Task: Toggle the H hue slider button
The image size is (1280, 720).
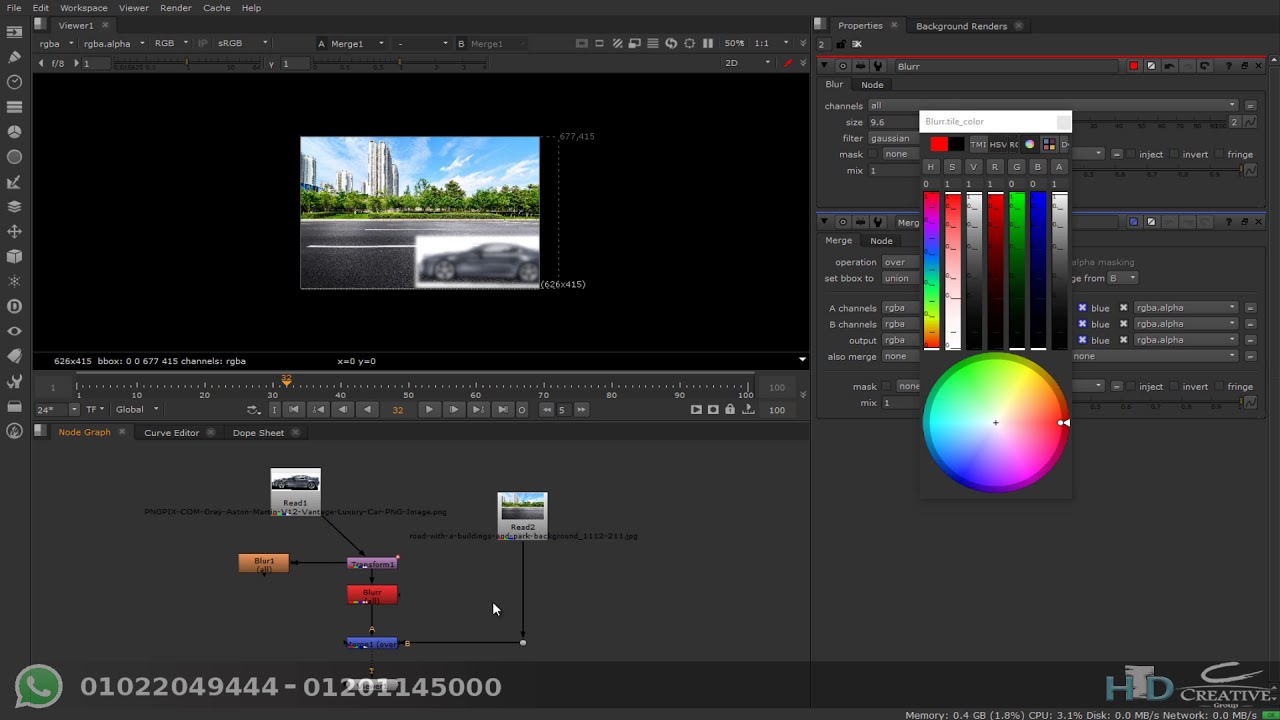Action: [x=931, y=167]
